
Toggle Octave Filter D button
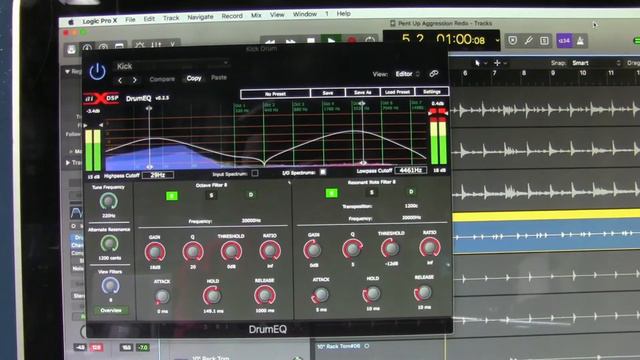pyautogui.click(x=251, y=195)
